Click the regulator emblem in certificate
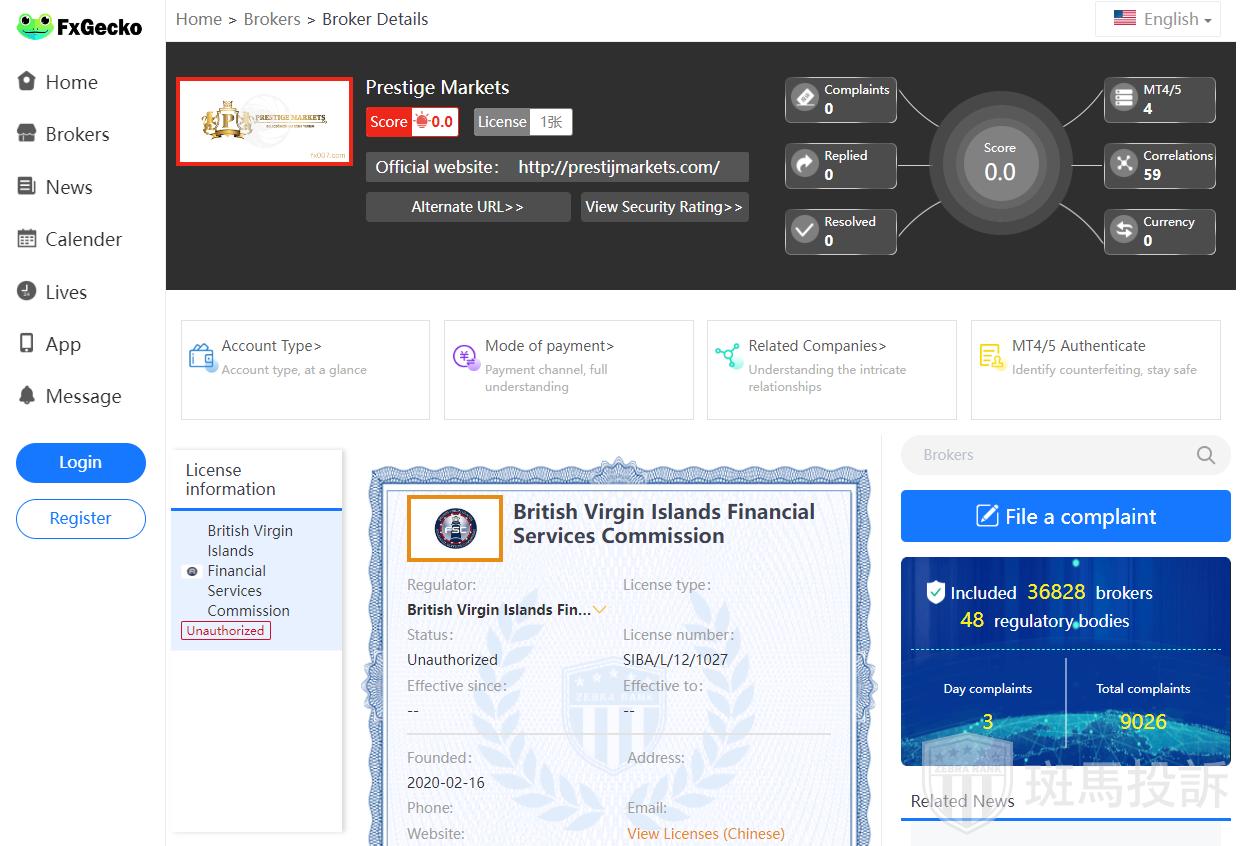The height and width of the screenshot is (846, 1247). tap(455, 528)
